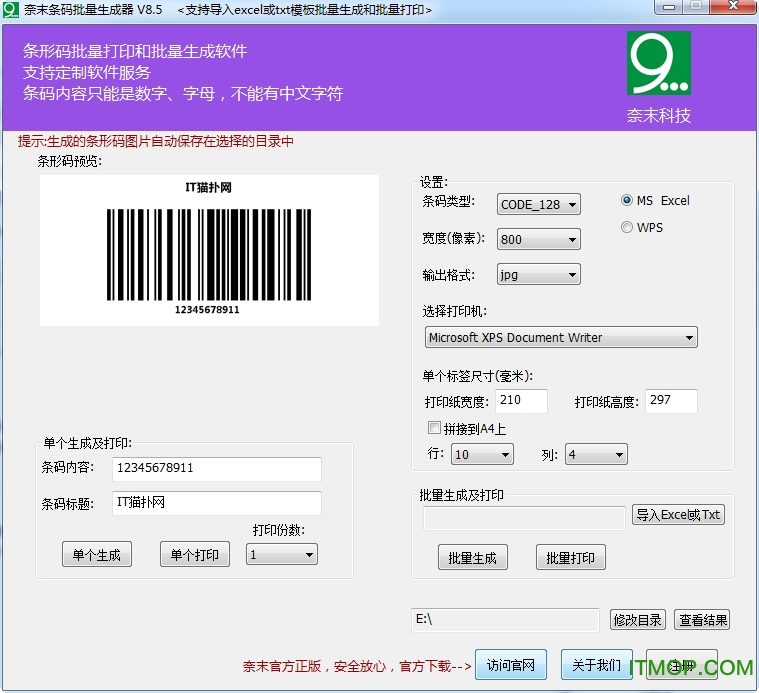The image size is (759, 693).
Task: Click the 批量打印 button
Action: [x=571, y=558]
